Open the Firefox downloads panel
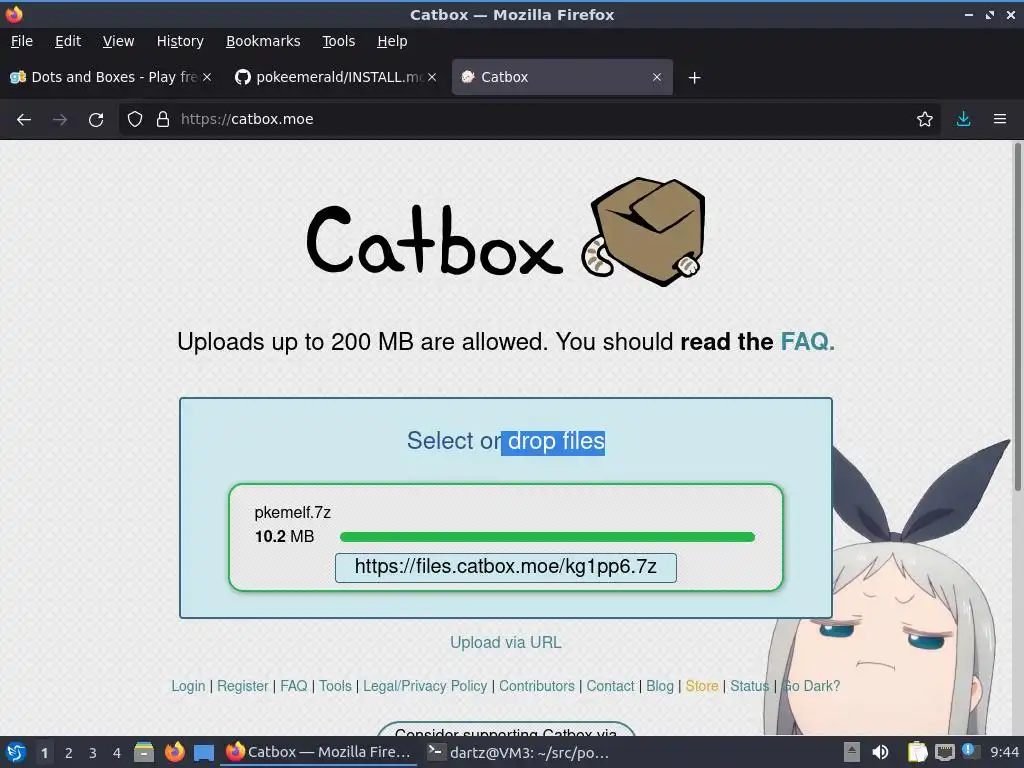1024x768 pixels. (963, 119)
